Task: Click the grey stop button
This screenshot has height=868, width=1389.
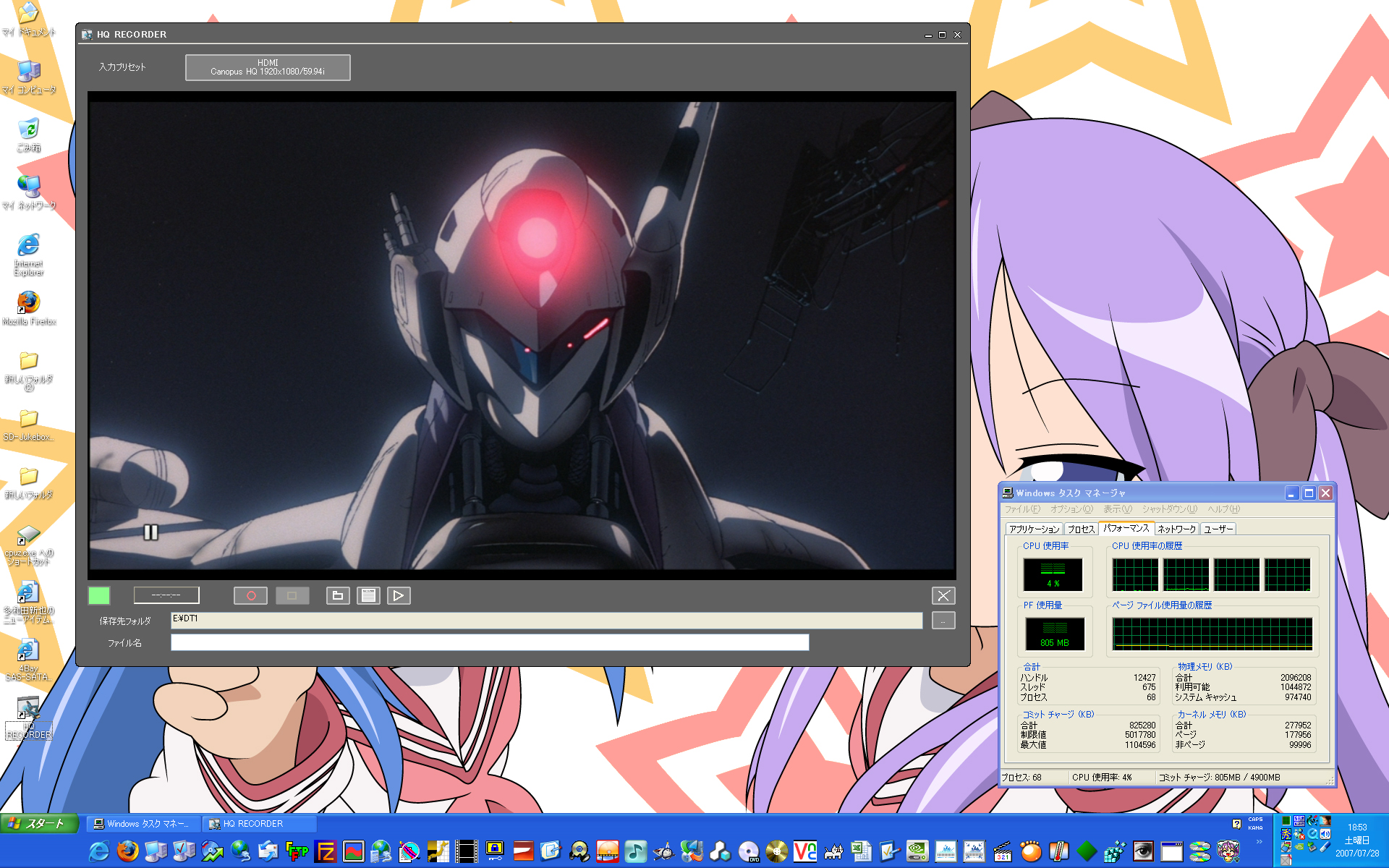Action: click(292, 595)
